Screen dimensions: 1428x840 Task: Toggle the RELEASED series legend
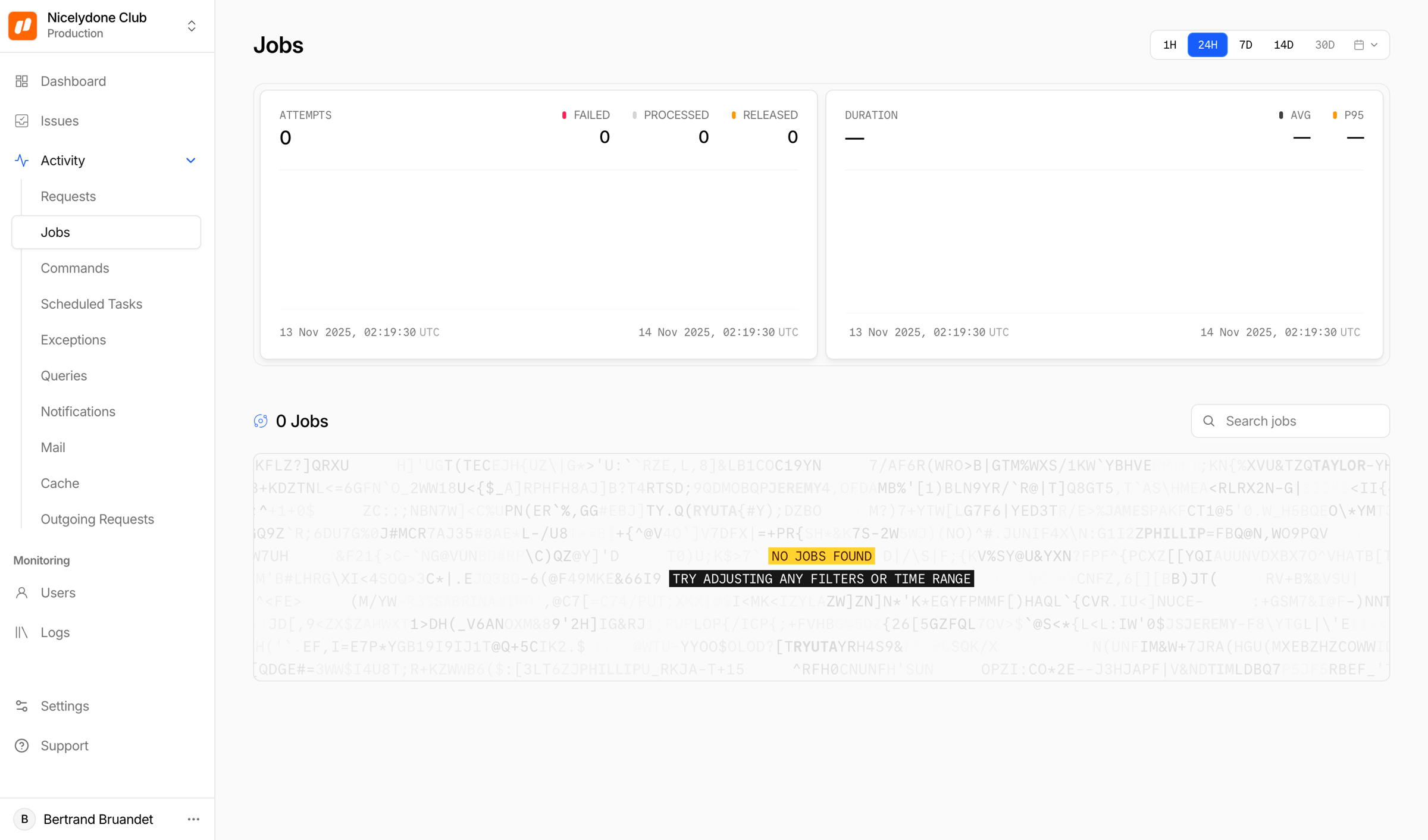pyautogui.click(x=765, y=115)
